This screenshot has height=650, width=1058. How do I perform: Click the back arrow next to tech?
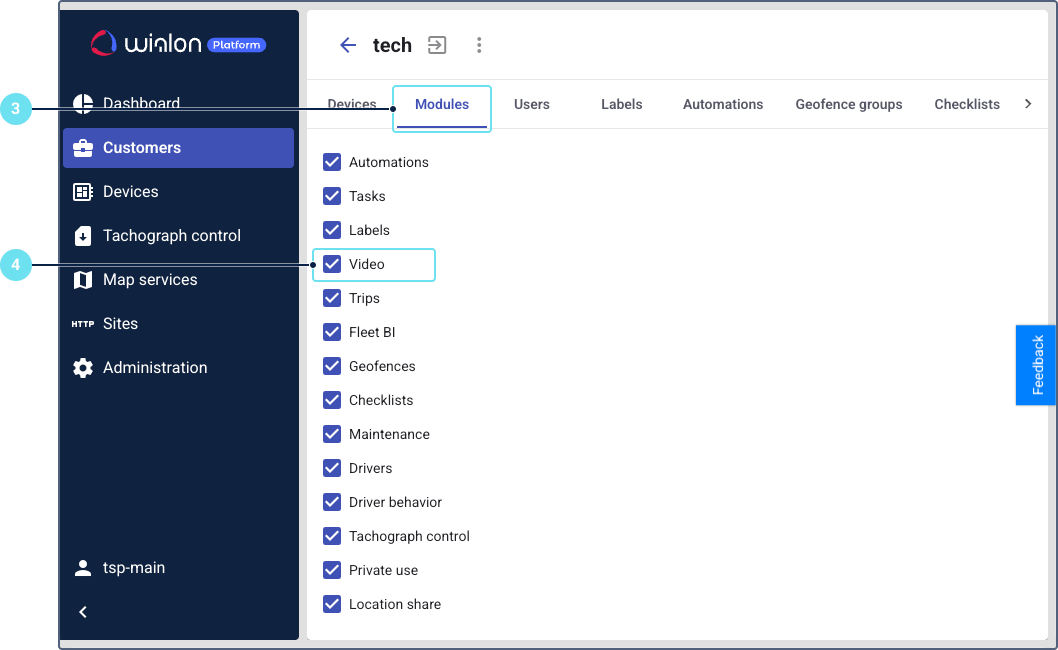(348, 45)
